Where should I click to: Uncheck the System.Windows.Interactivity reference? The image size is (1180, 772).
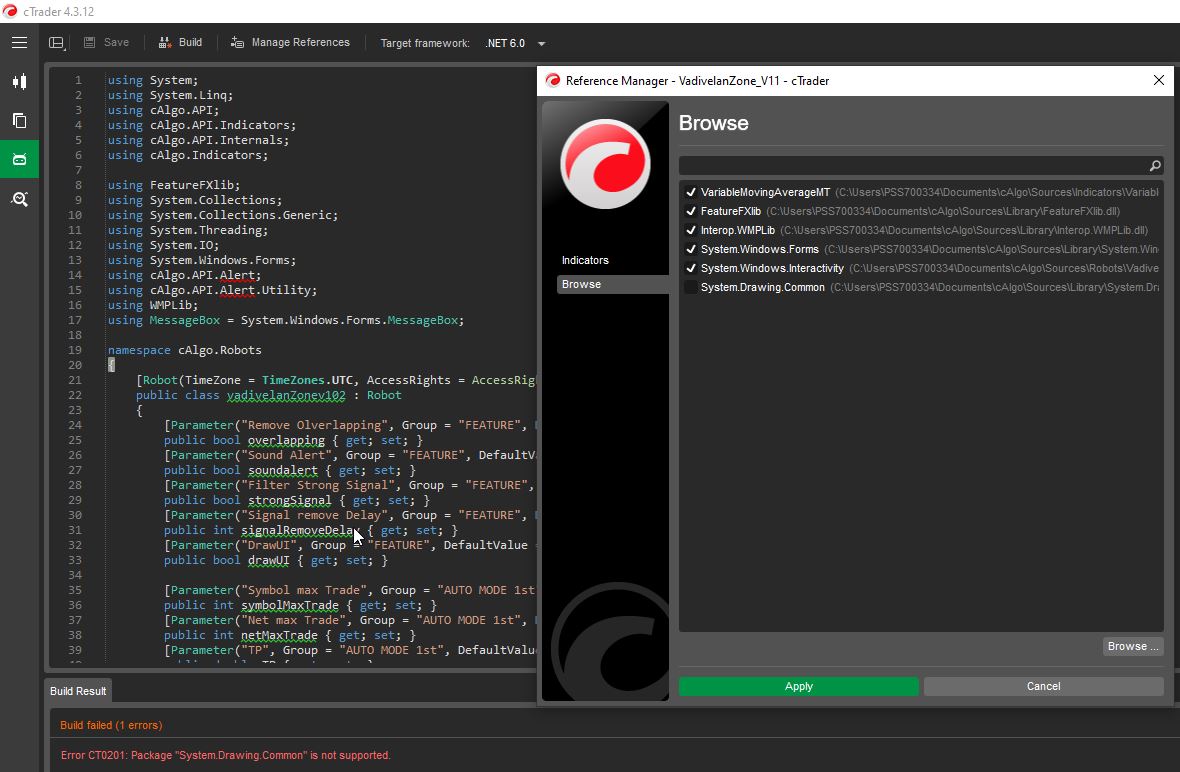click(x=691, y=268)
